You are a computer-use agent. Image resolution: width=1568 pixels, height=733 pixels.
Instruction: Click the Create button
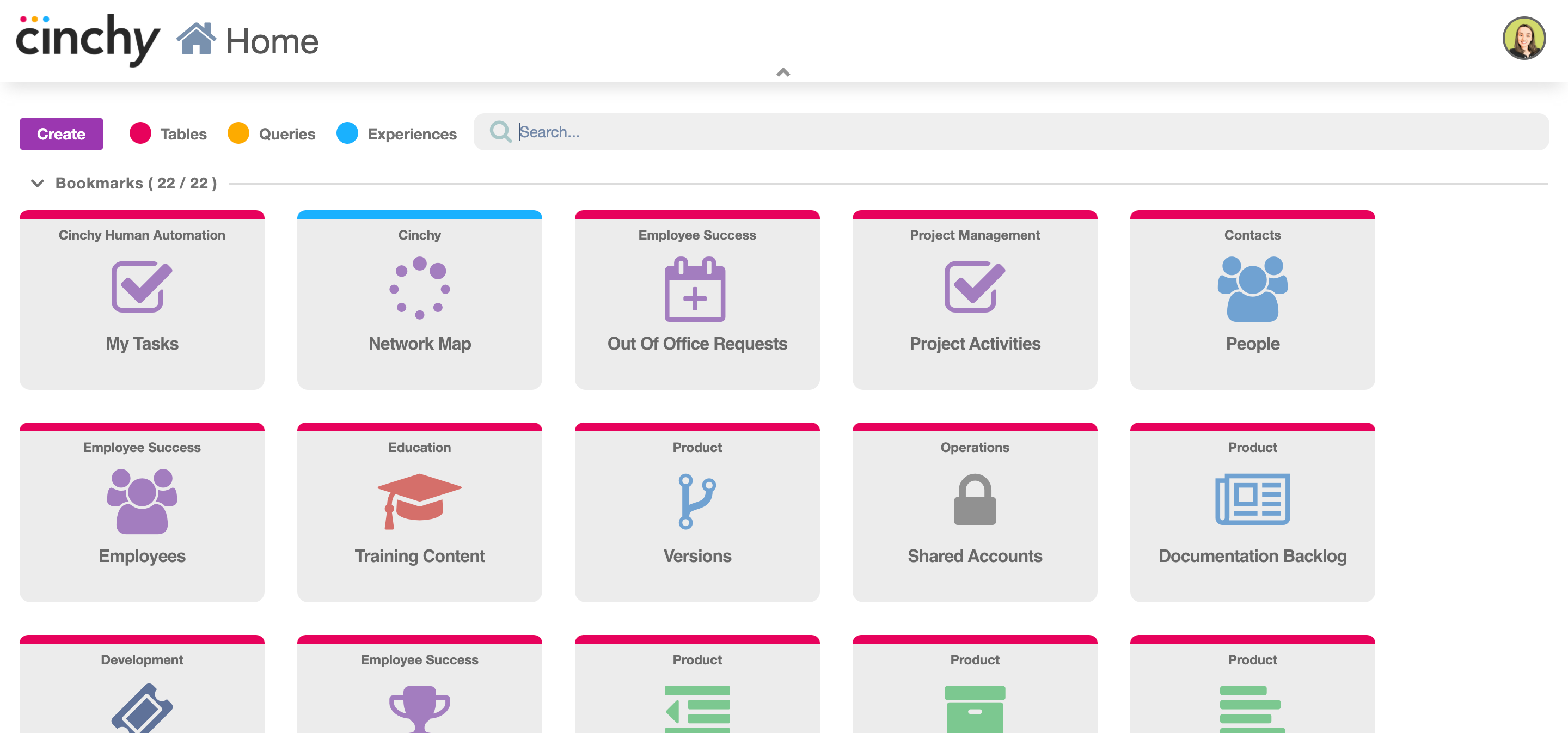coord(61,133)
